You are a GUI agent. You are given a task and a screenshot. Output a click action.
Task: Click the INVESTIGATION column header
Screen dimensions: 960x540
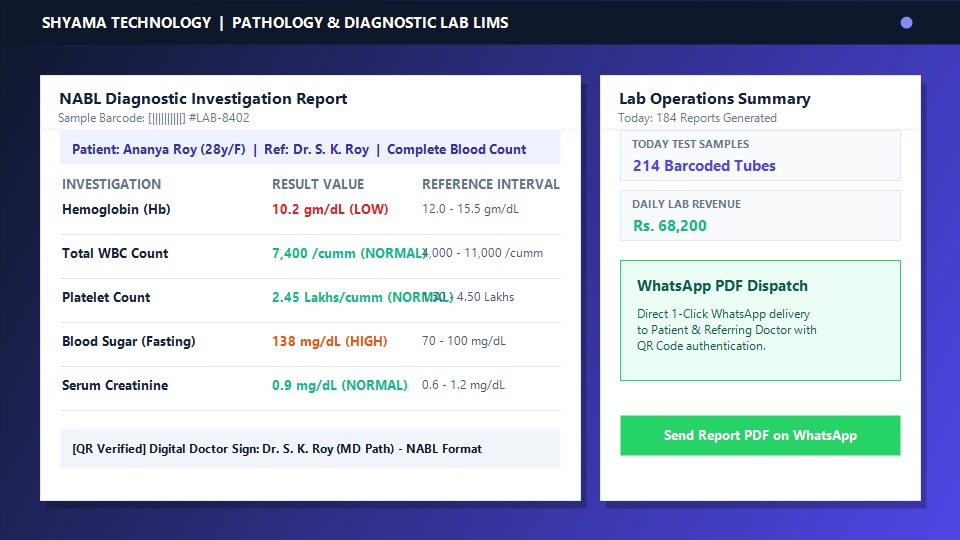111,184
